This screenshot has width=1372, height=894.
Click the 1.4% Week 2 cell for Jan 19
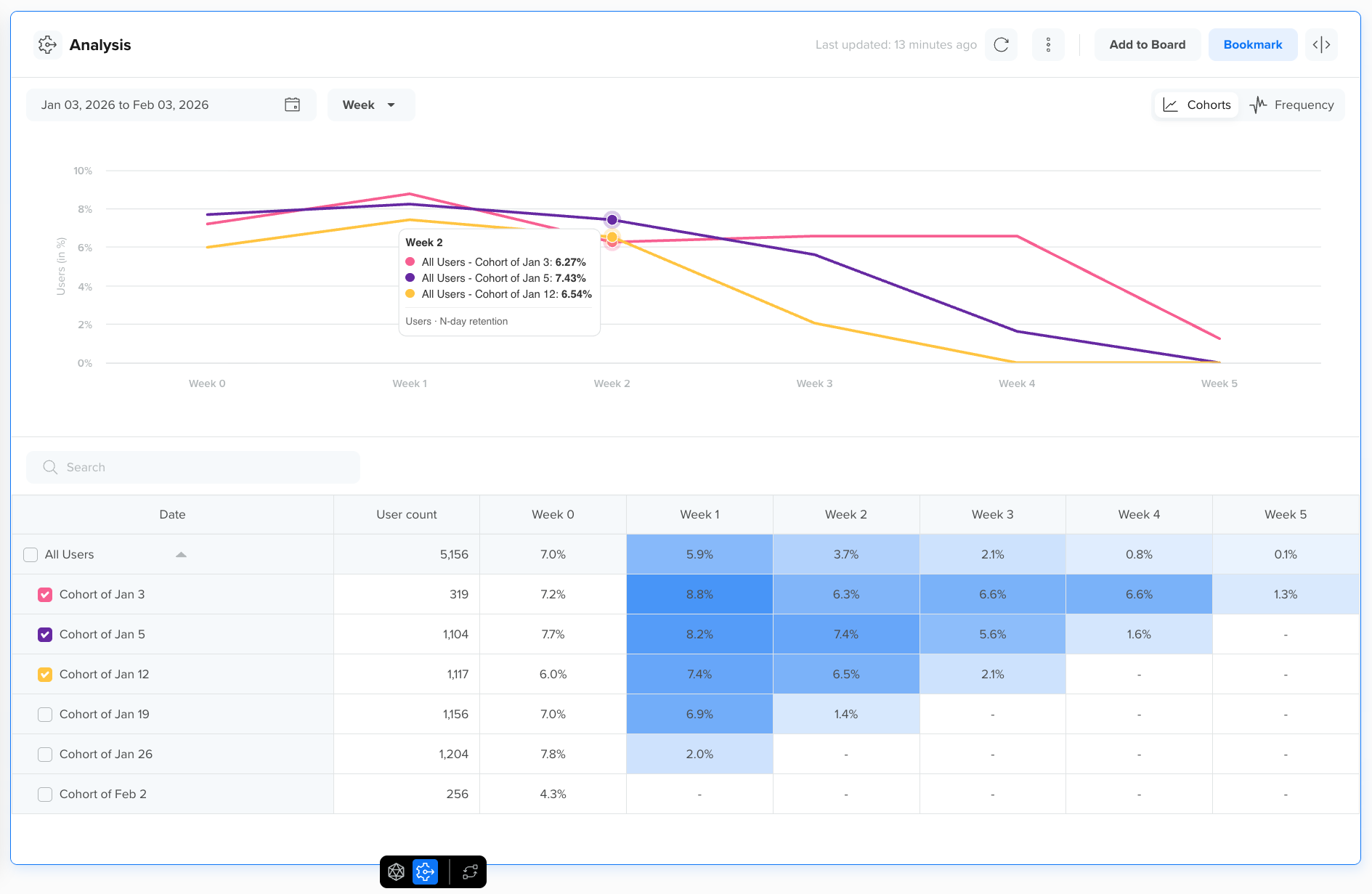pos(846,715)
